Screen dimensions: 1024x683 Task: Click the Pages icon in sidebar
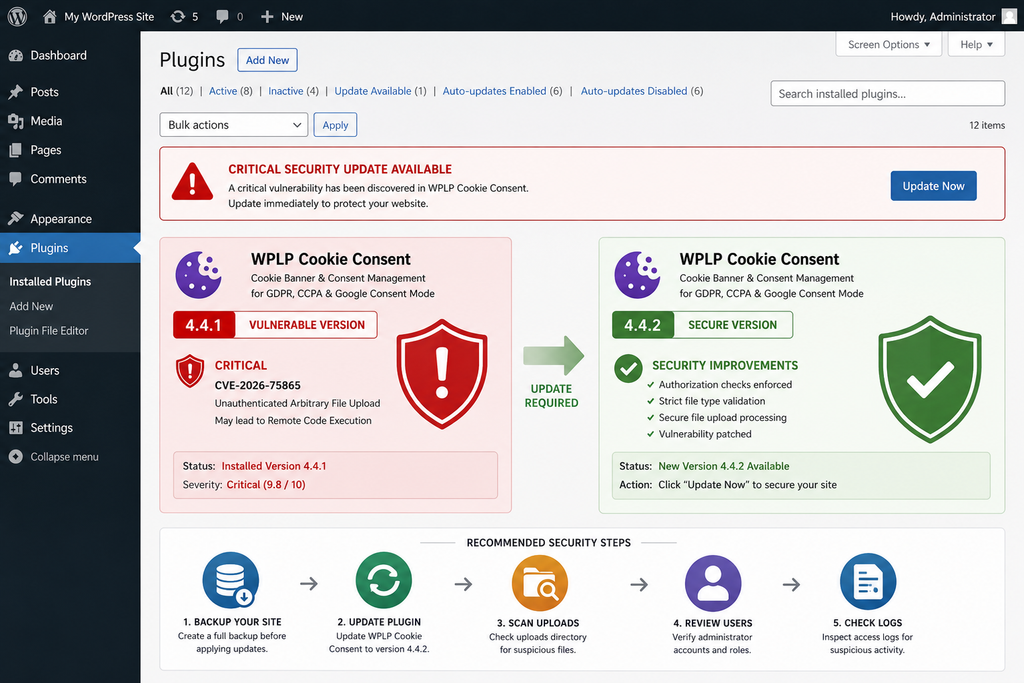pyautogui.click(x=16, y=150)
